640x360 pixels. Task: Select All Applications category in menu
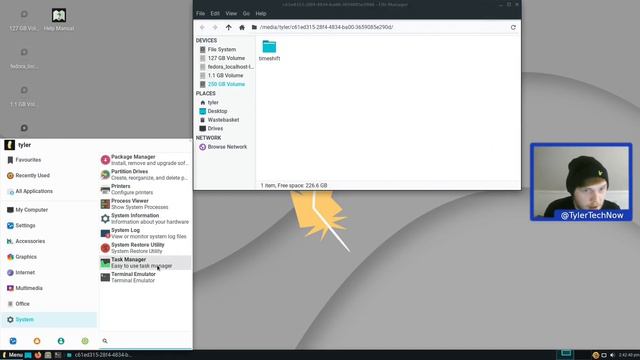[x=49, y=191]
